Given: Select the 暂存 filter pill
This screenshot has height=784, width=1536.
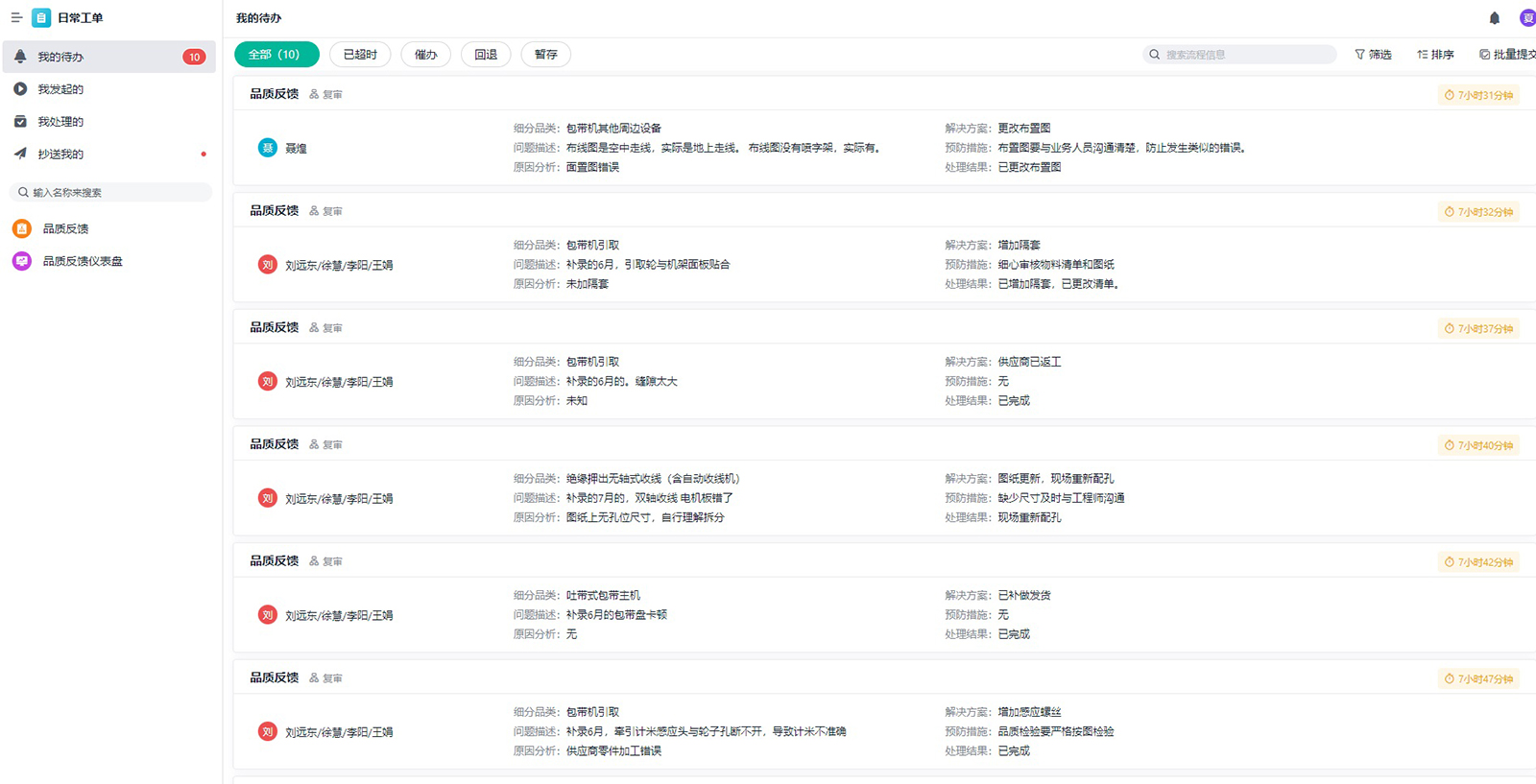Looking at the screenshot, I should 545,55.
